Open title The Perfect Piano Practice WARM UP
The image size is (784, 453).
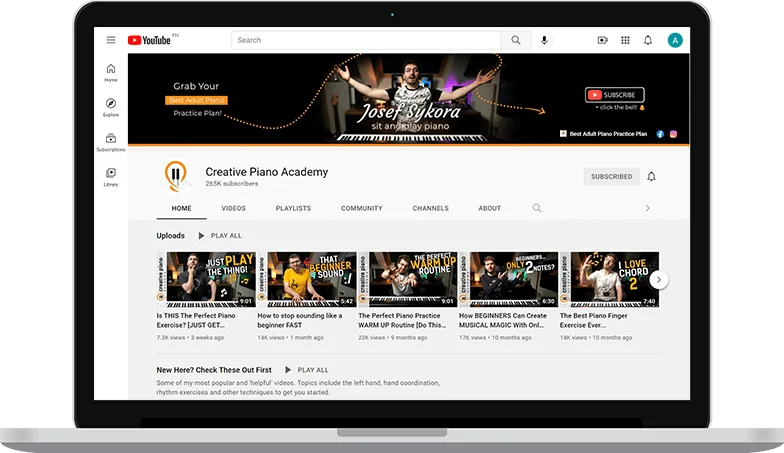click(402, 320)
